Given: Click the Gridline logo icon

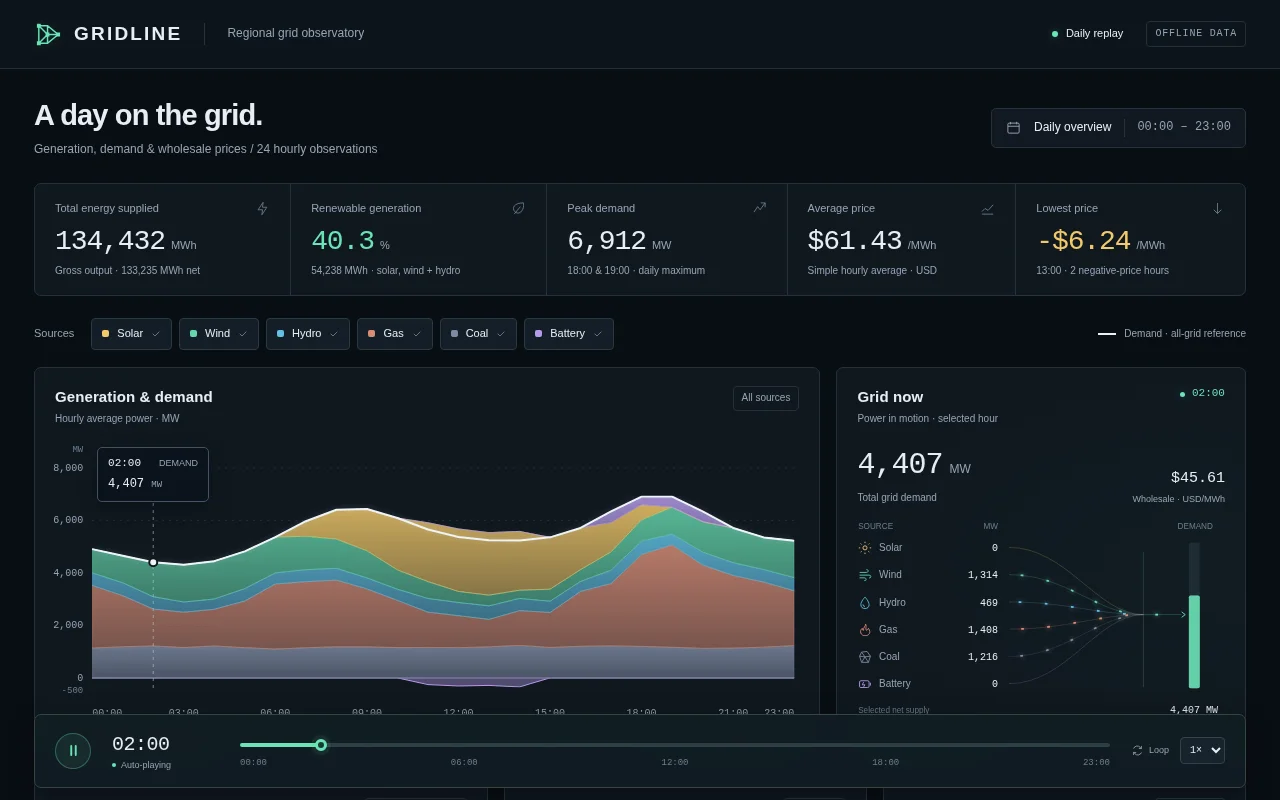Looking at the screenshot, I should click(x=48, y=34).
